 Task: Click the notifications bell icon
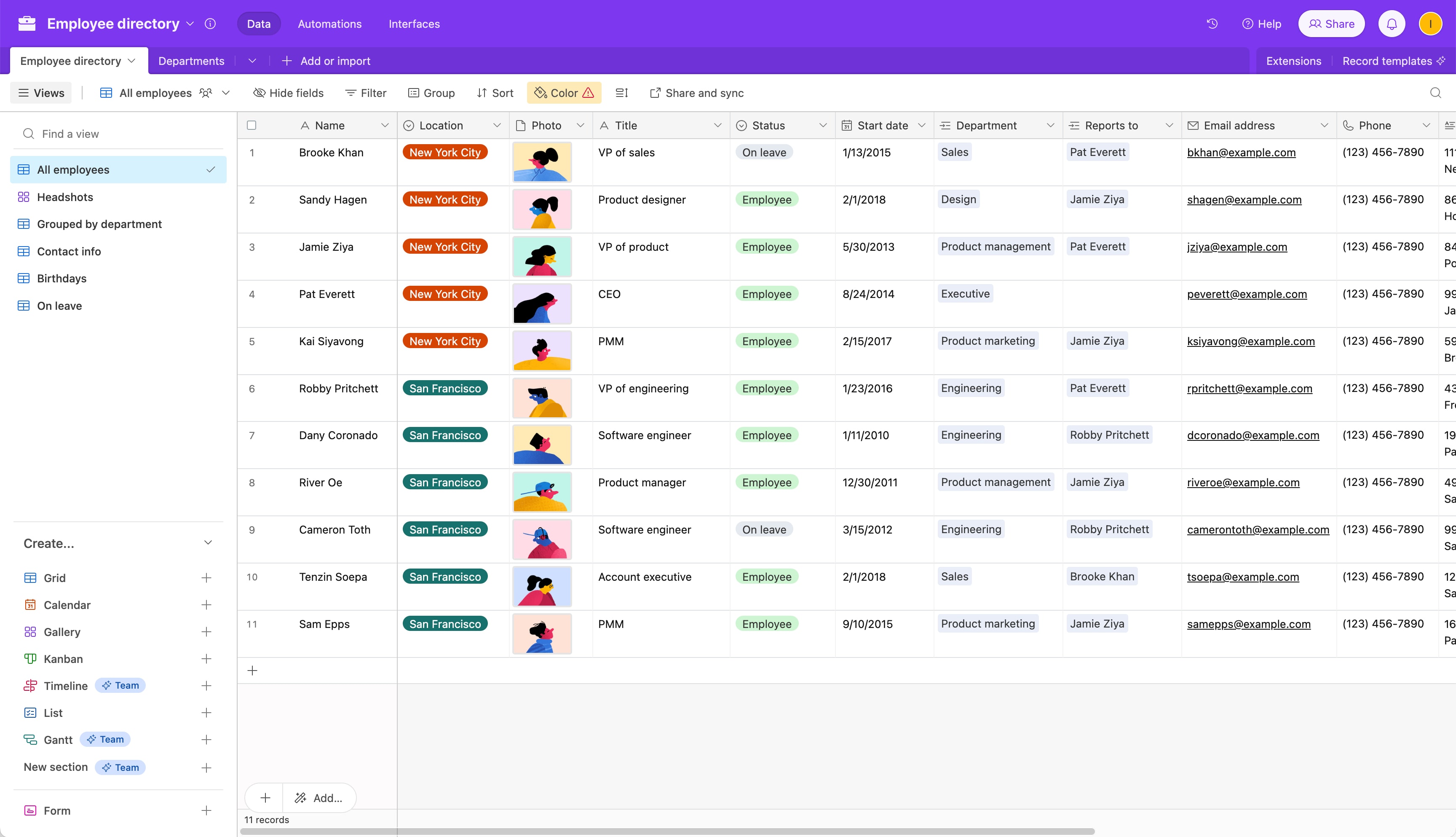(x=1392, y=24)
